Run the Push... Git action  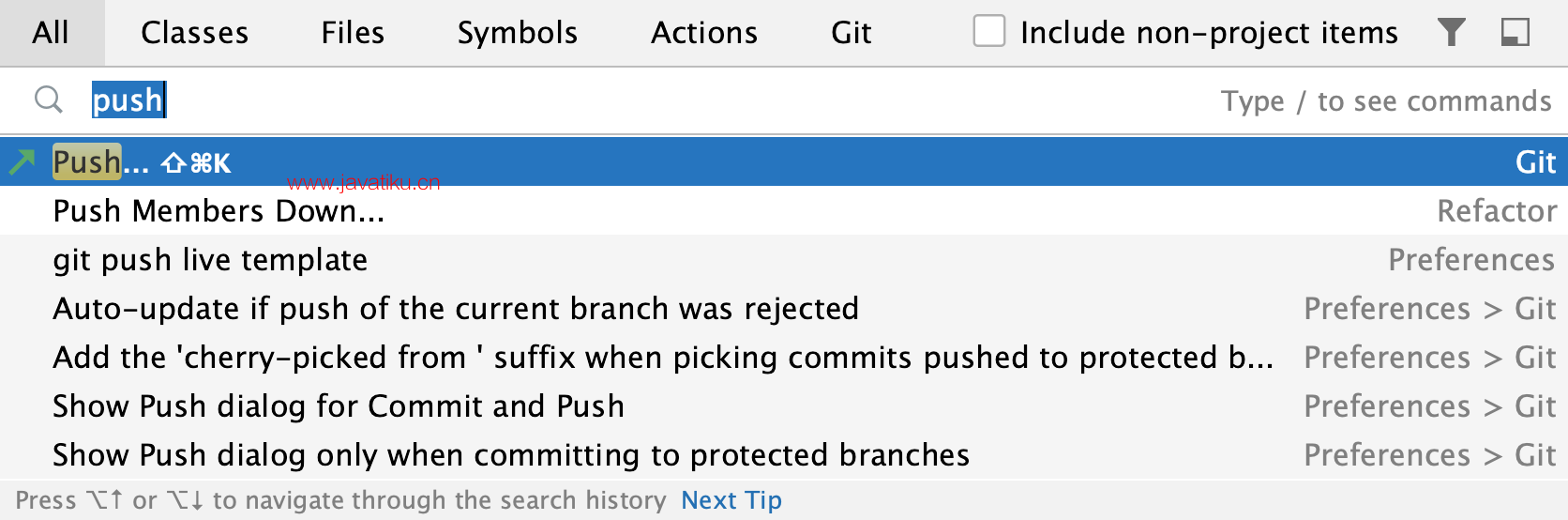point(101,162)
